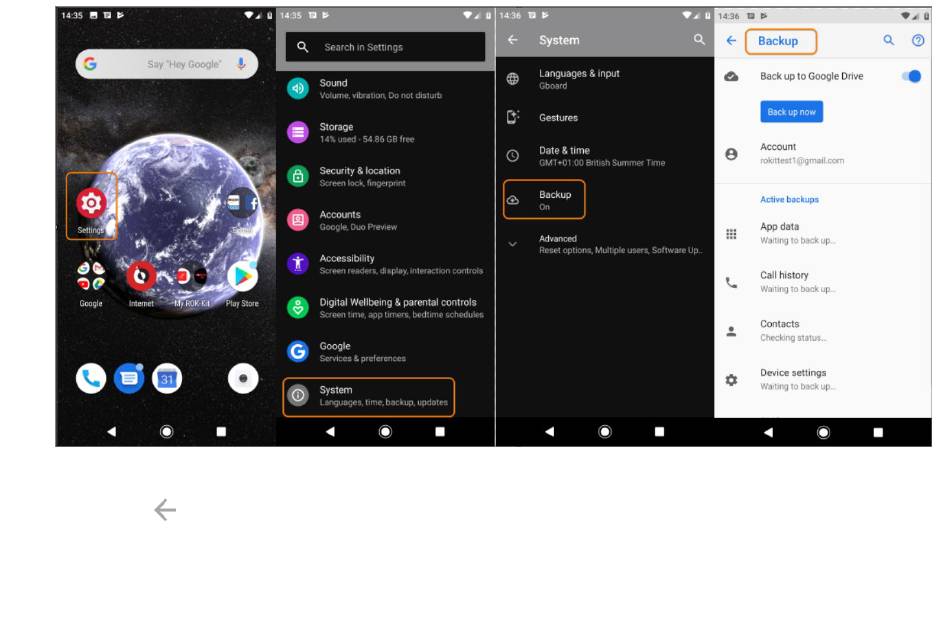Open Accessibility settings entry
The image size is (950, 620).
(x=385, y=264)
